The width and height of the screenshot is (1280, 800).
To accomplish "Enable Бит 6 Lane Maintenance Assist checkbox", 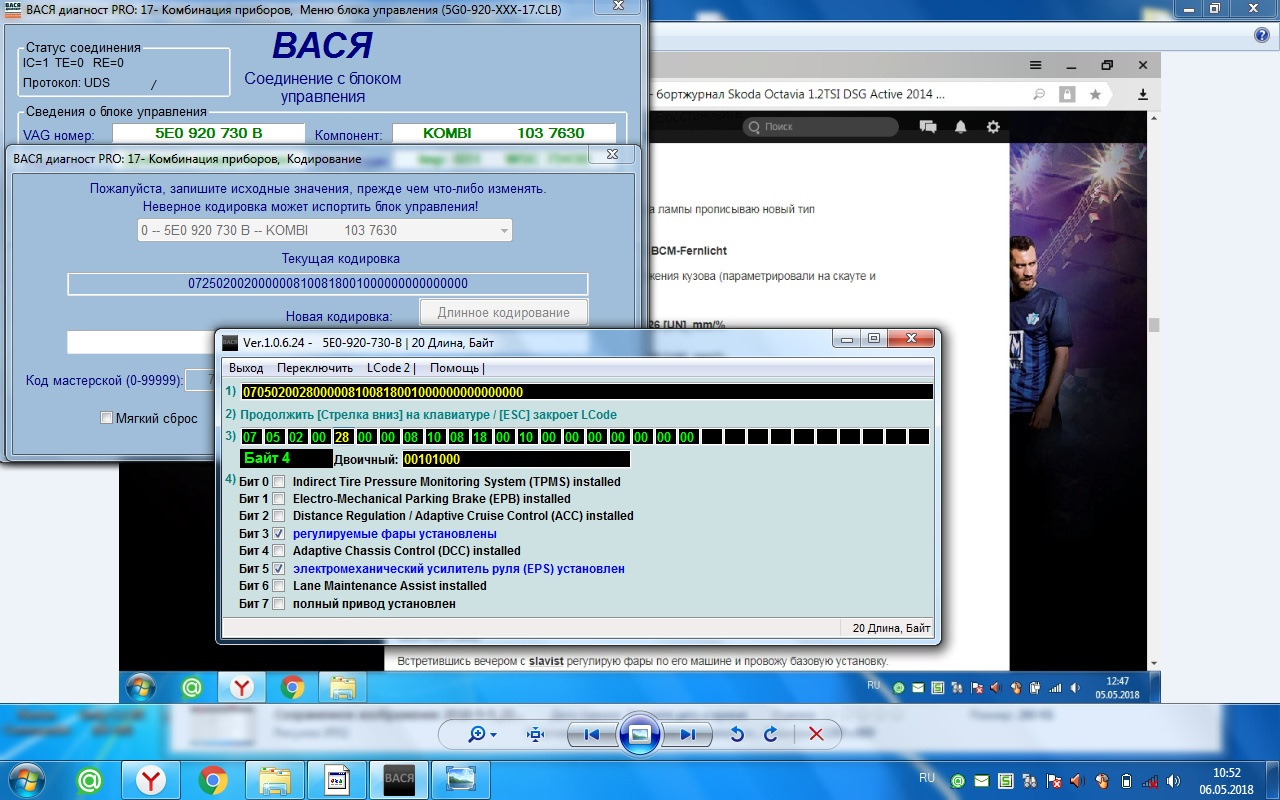I will [279, 586].
